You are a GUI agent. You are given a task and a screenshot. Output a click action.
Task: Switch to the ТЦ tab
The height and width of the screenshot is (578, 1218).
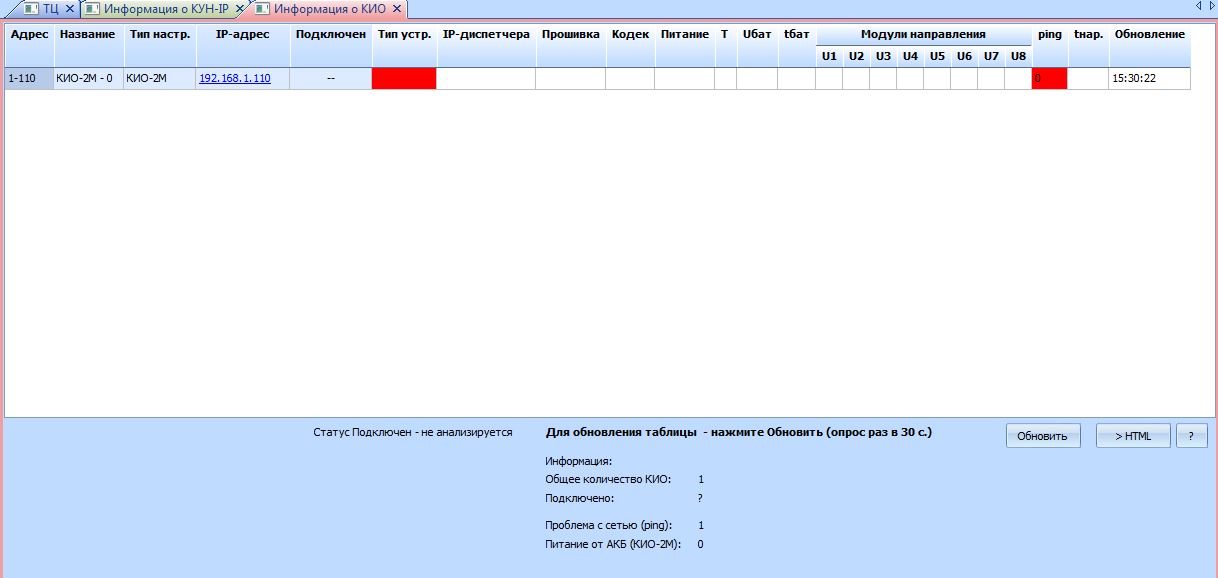pyautogui.click(x=50, y=9)
